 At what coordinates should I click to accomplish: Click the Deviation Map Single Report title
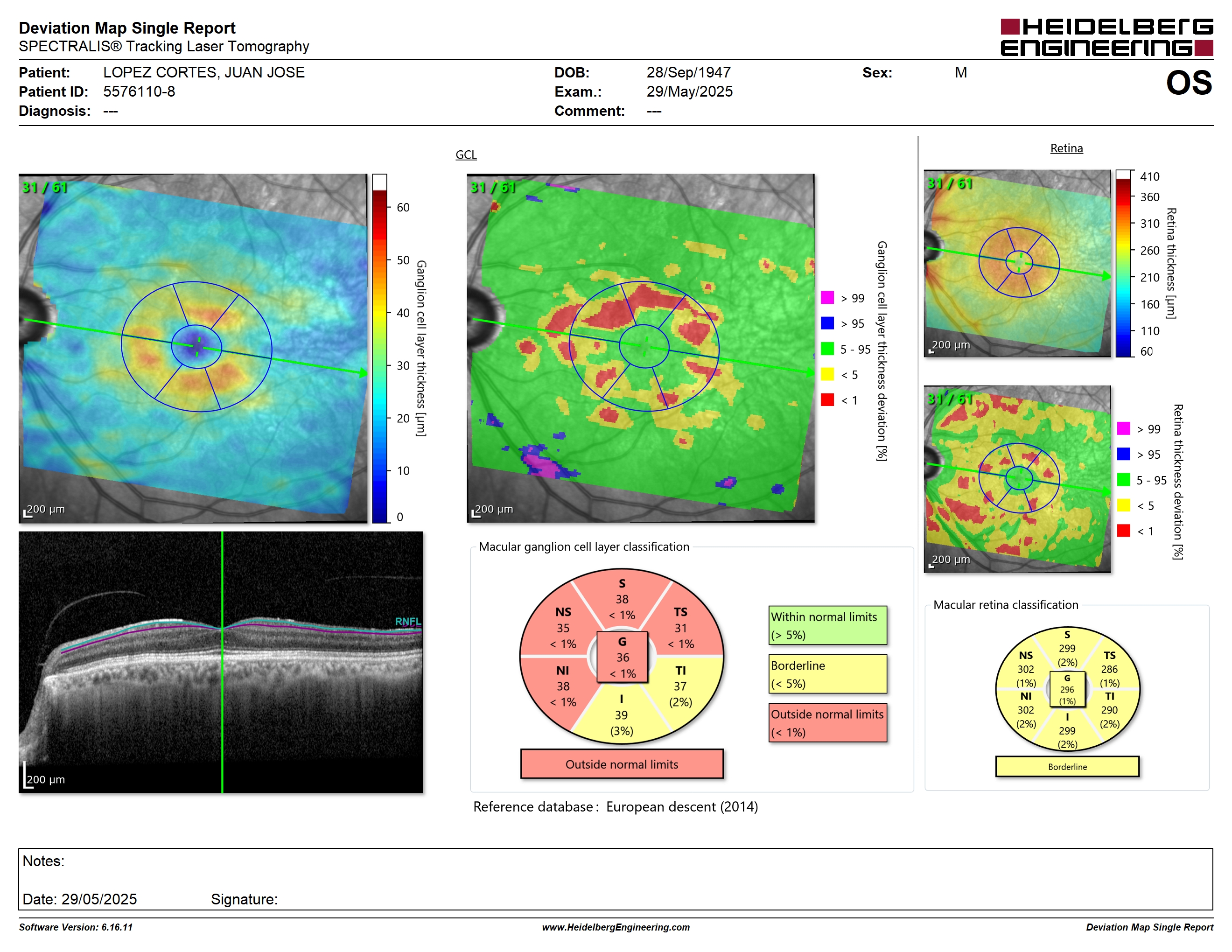(127, 28)
